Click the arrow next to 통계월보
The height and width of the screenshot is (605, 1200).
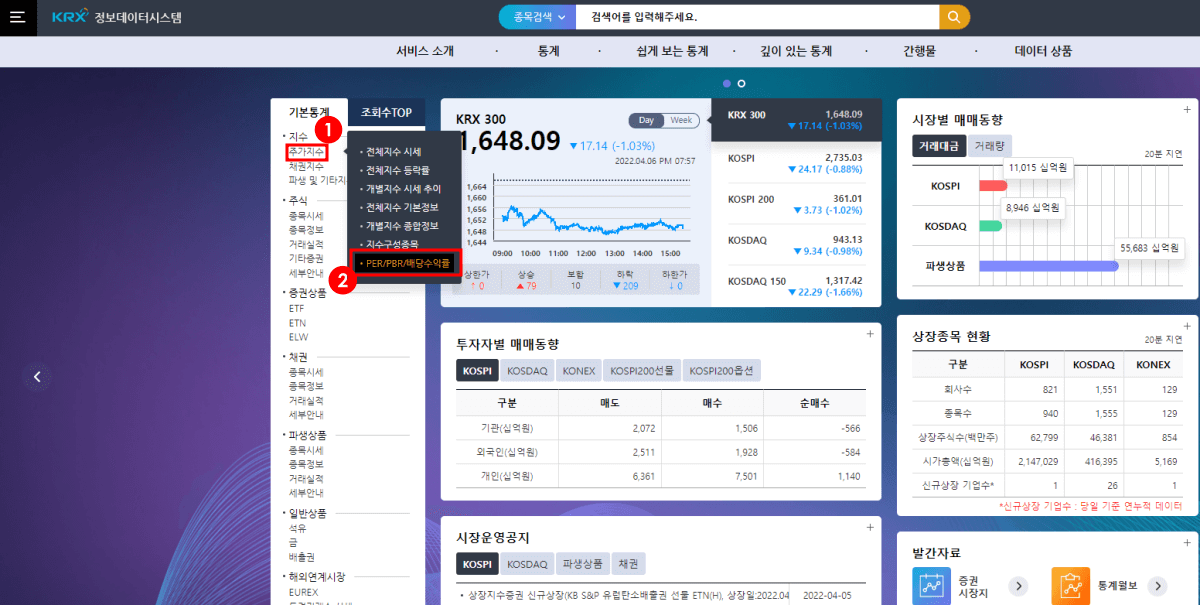(1157, 586)
